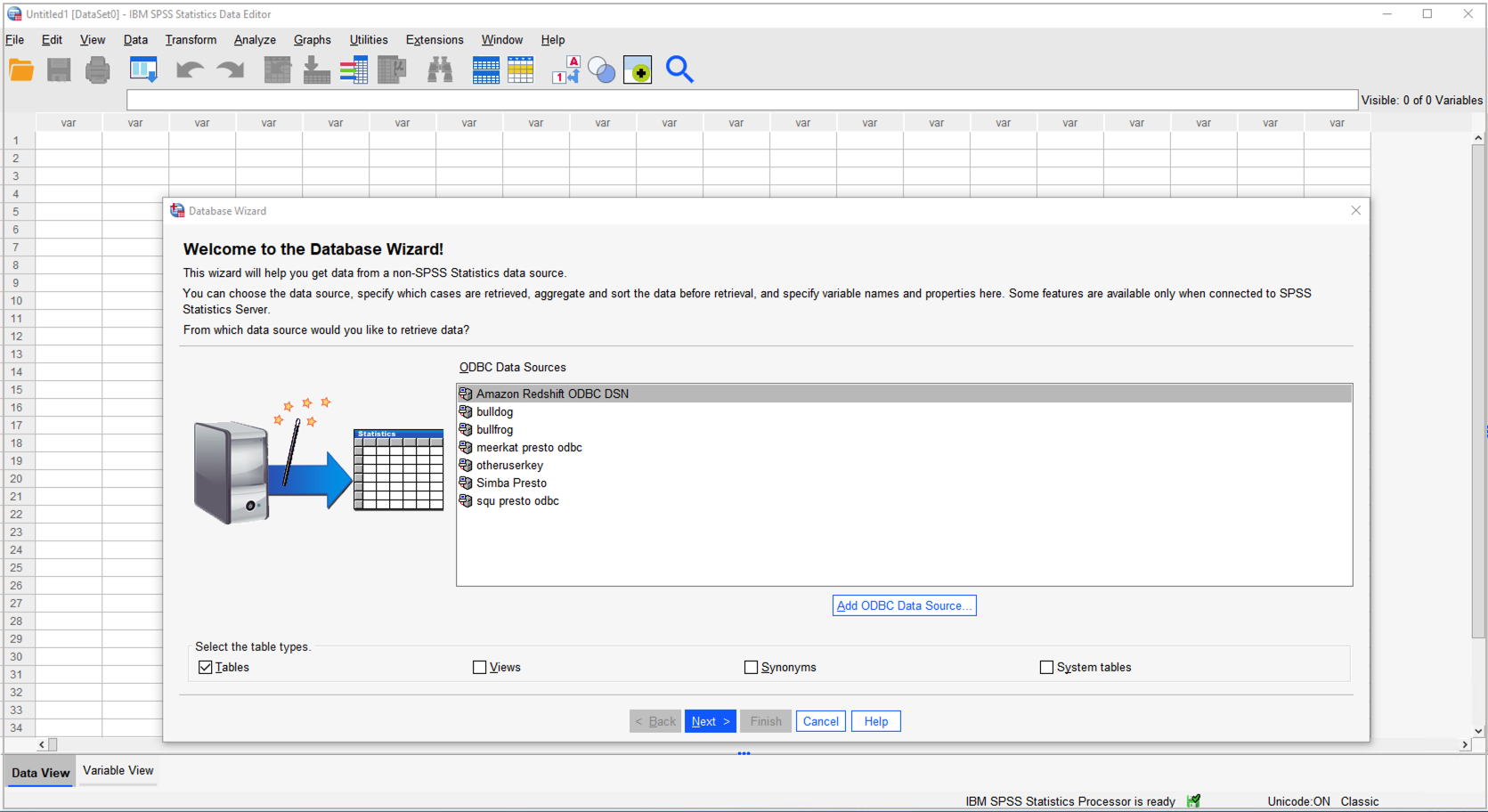Click the Use variable sets icon
Image resolution: width=1488 pixels, height=812 pixels.
tap(602, 69)
